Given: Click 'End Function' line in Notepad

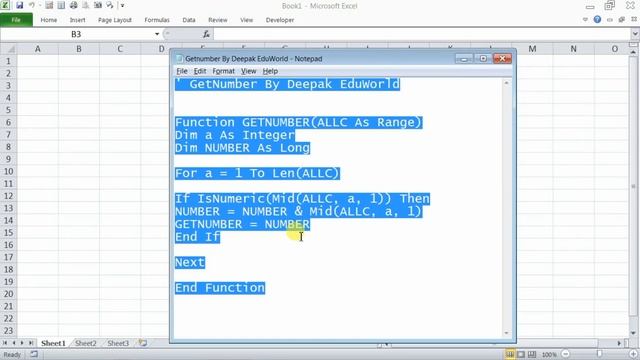Looking at the screenshot, I should click(x=220, y=288).
